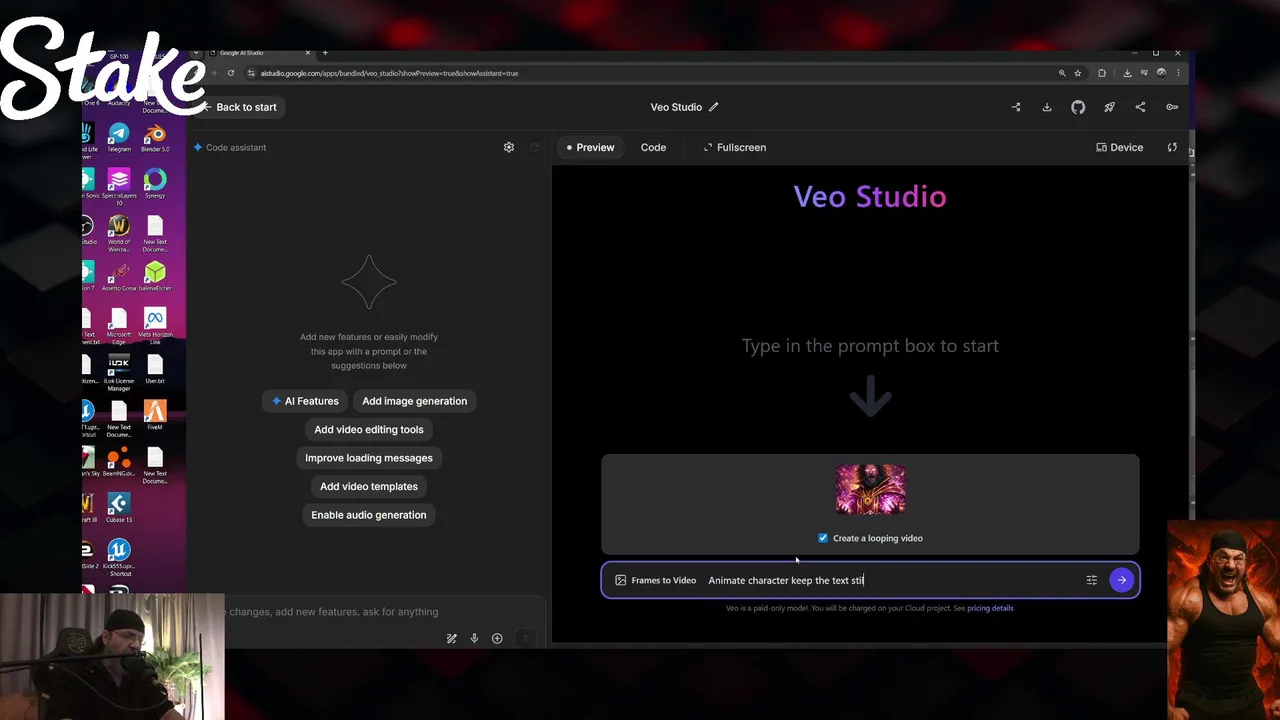The image size is (1280, 720).
Task: Switch to the Code tab
Action: 653,147
